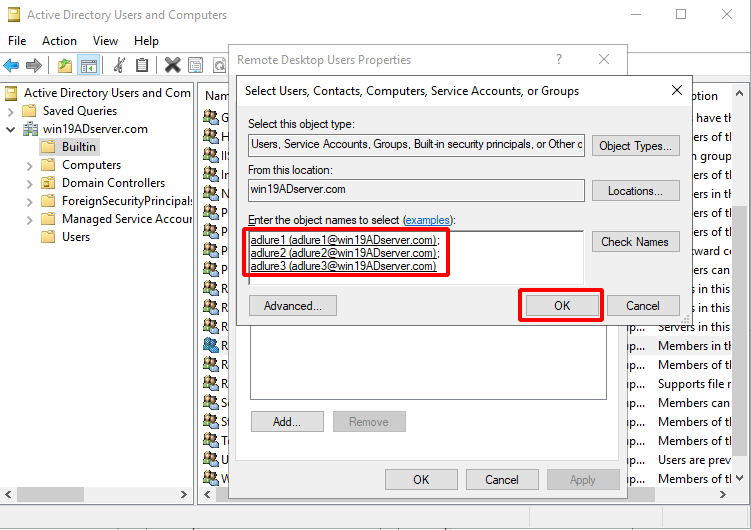Open the examples link
Screen dimensions: 751x530
coord(428,220)
